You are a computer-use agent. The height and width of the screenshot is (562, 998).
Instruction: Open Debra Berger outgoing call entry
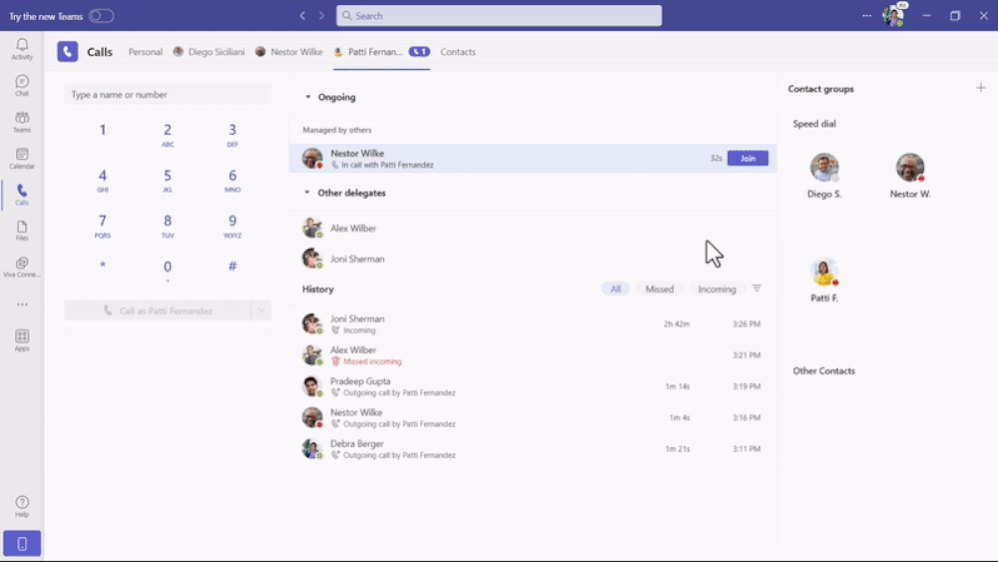(533, 448)
